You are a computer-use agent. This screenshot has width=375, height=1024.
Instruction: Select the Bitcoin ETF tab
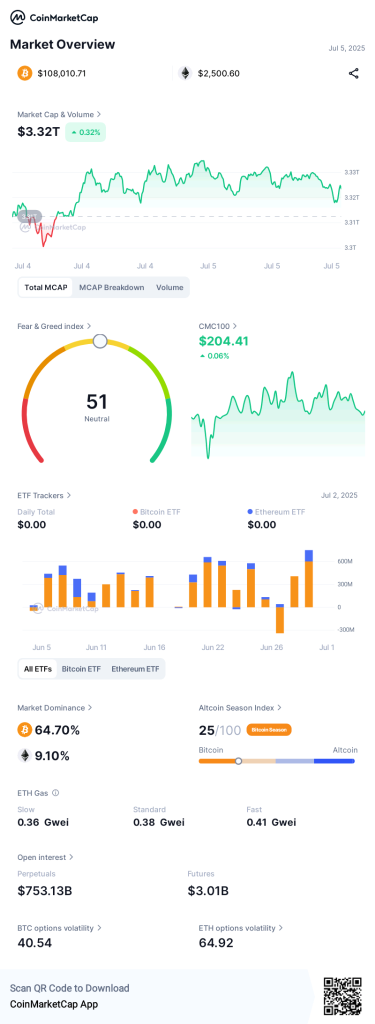click(x=81, y=669)
